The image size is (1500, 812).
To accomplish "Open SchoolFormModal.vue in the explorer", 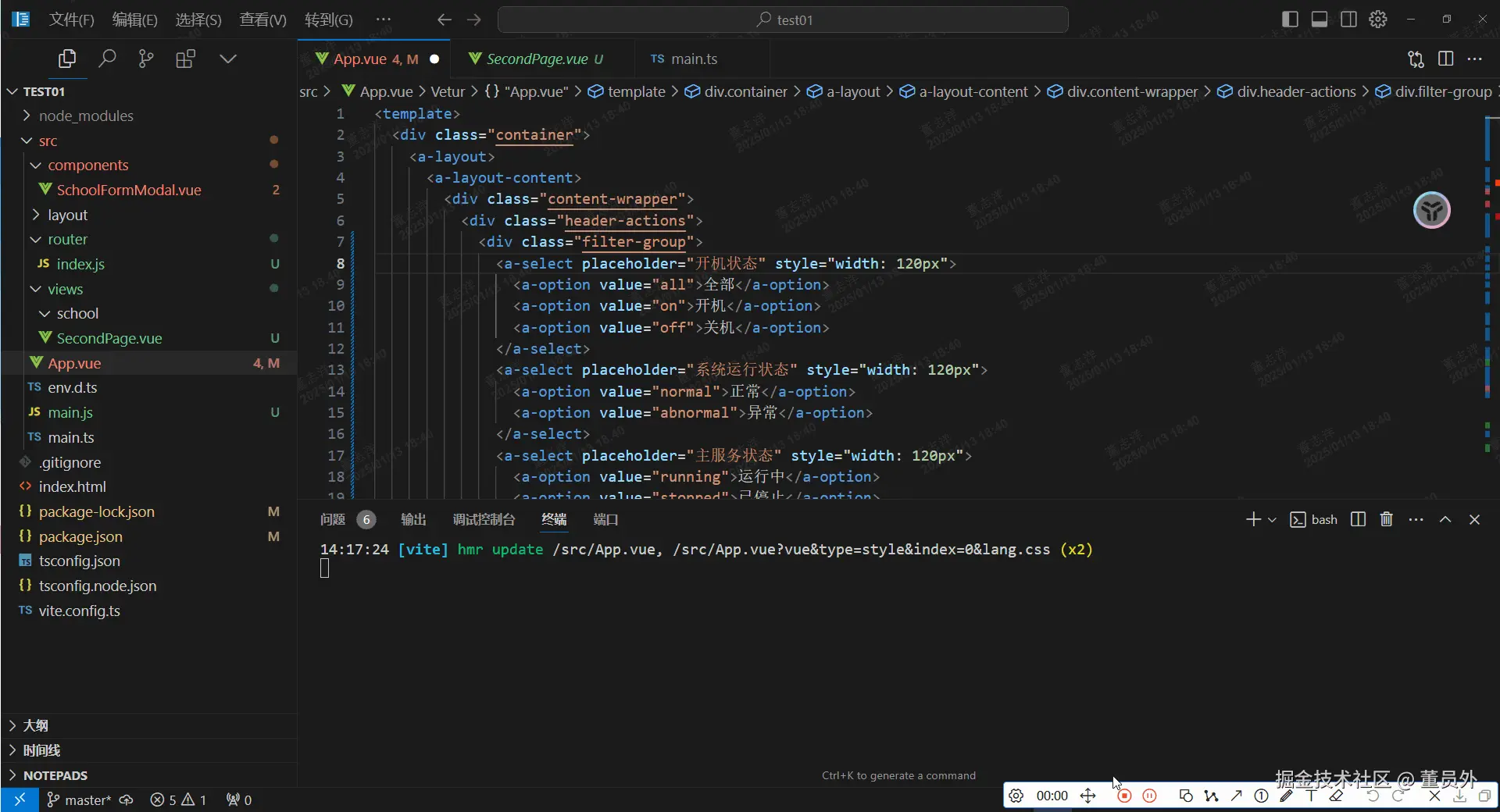I will [x=129, y=190].
